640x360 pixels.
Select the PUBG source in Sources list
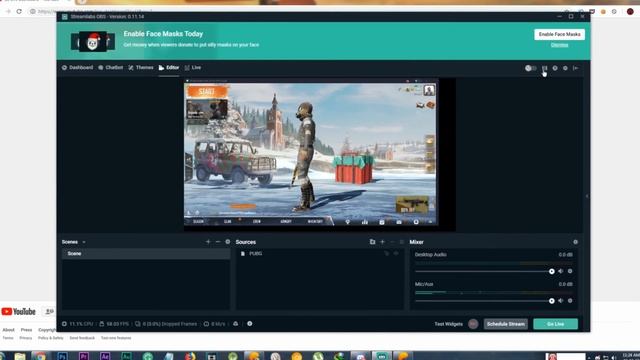320,253
